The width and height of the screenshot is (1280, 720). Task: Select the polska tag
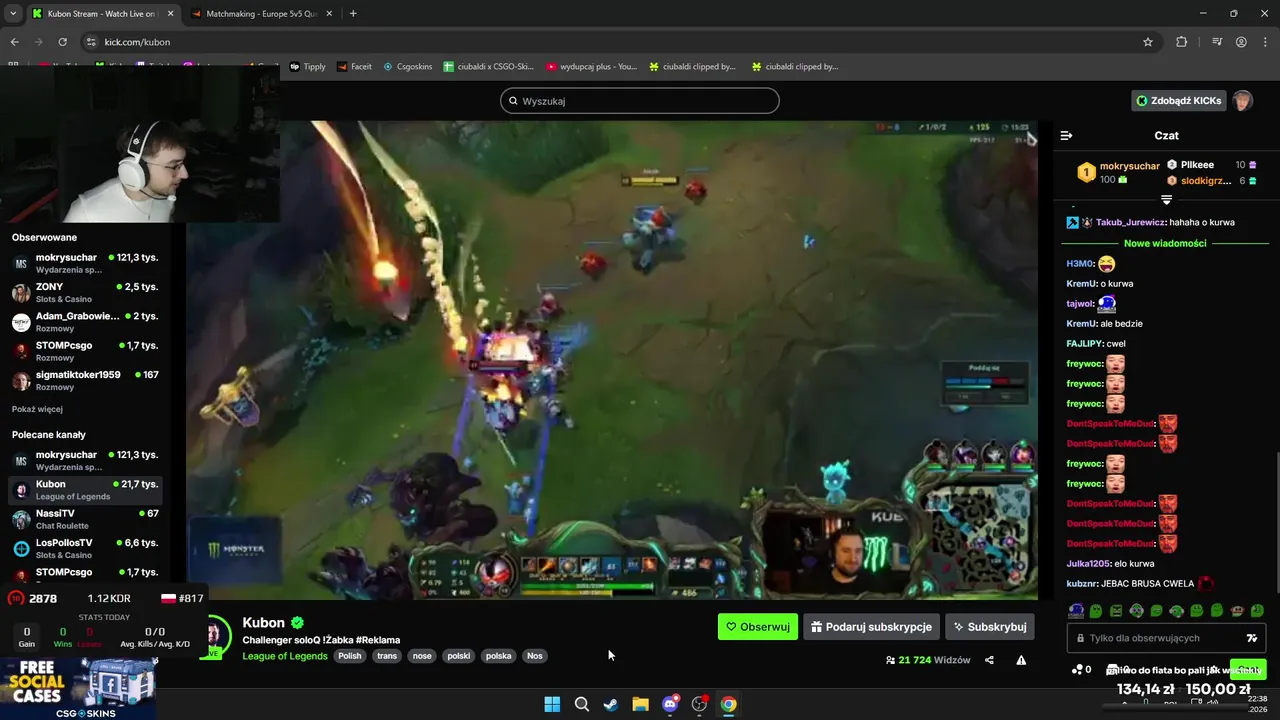click(x=498, y=656)
